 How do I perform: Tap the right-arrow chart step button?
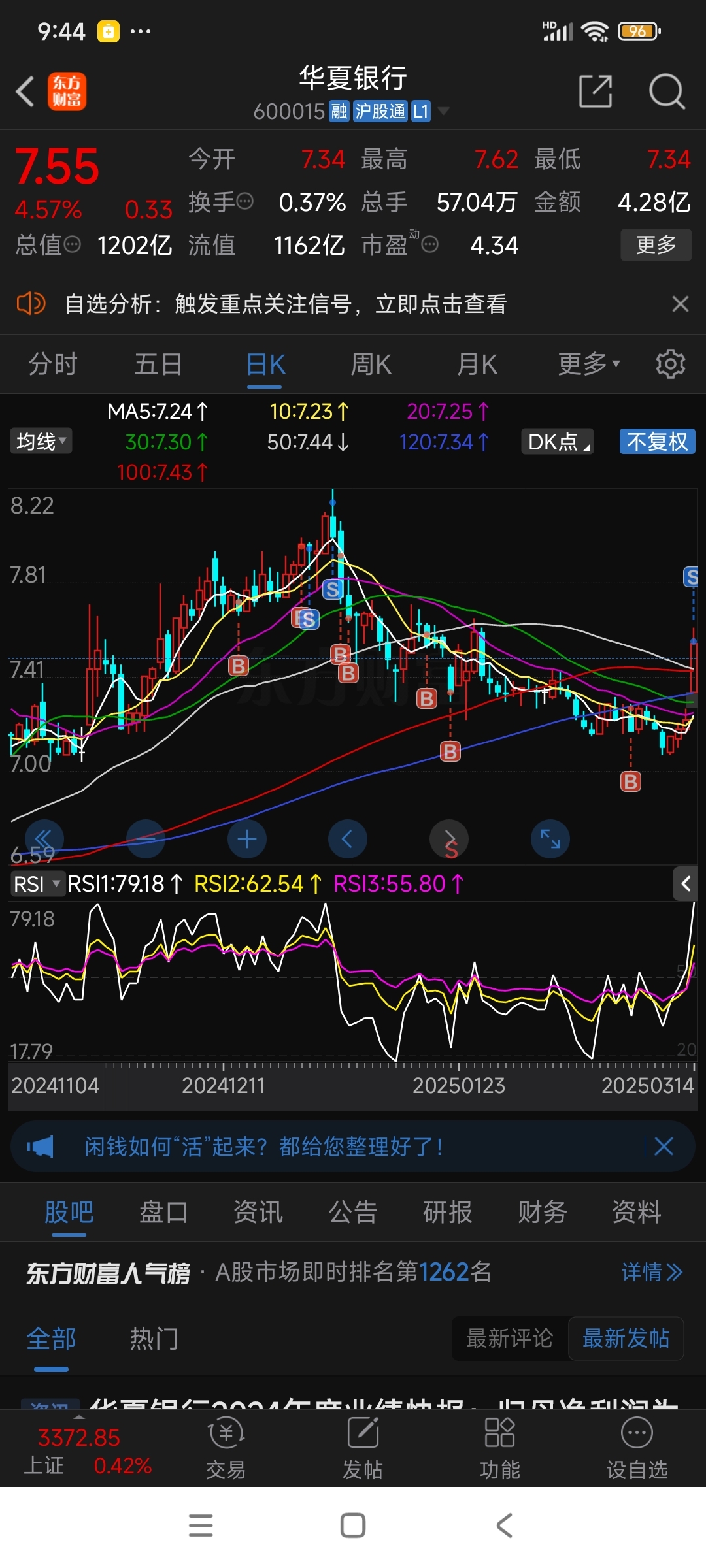pos(449,839)
